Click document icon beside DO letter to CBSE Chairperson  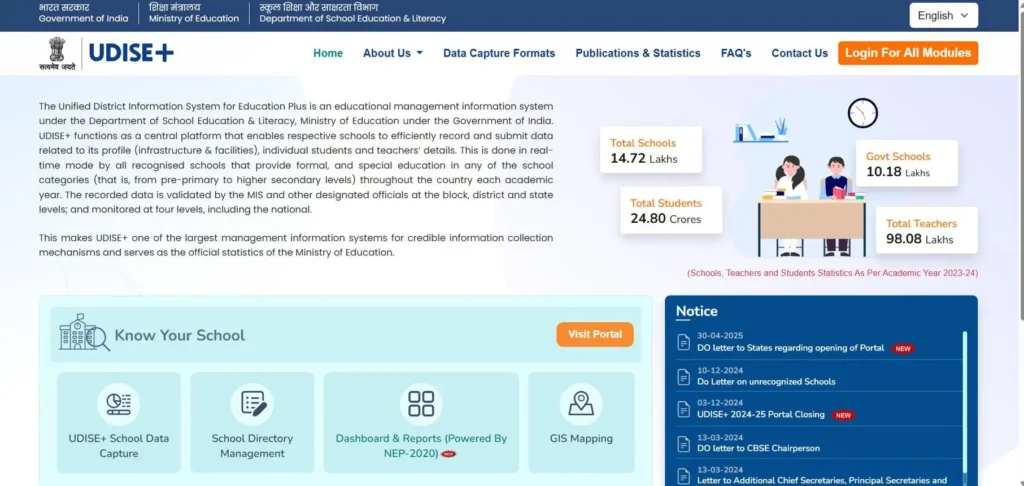coord(684,443)
